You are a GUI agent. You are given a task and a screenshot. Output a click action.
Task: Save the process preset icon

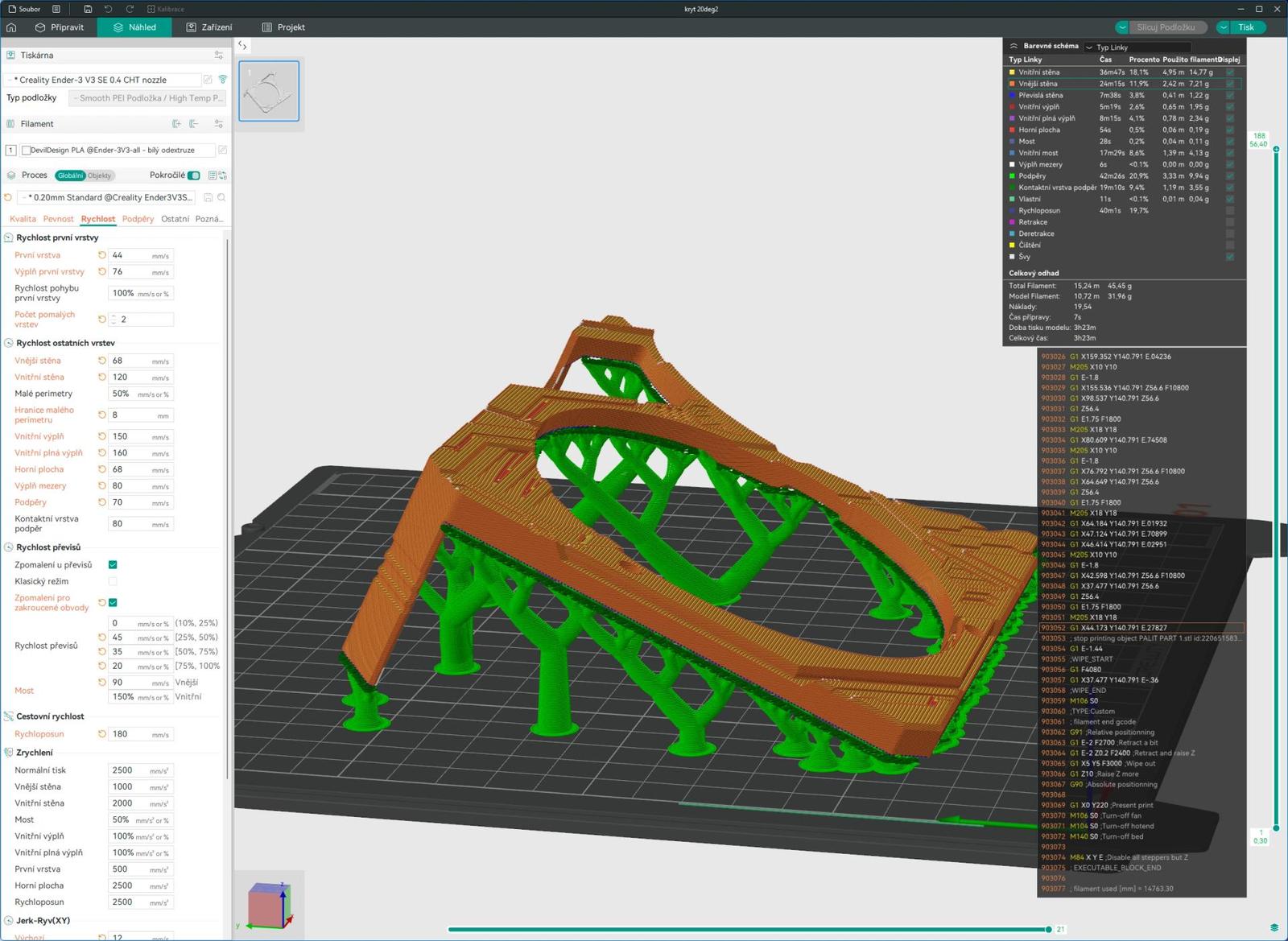208,197
